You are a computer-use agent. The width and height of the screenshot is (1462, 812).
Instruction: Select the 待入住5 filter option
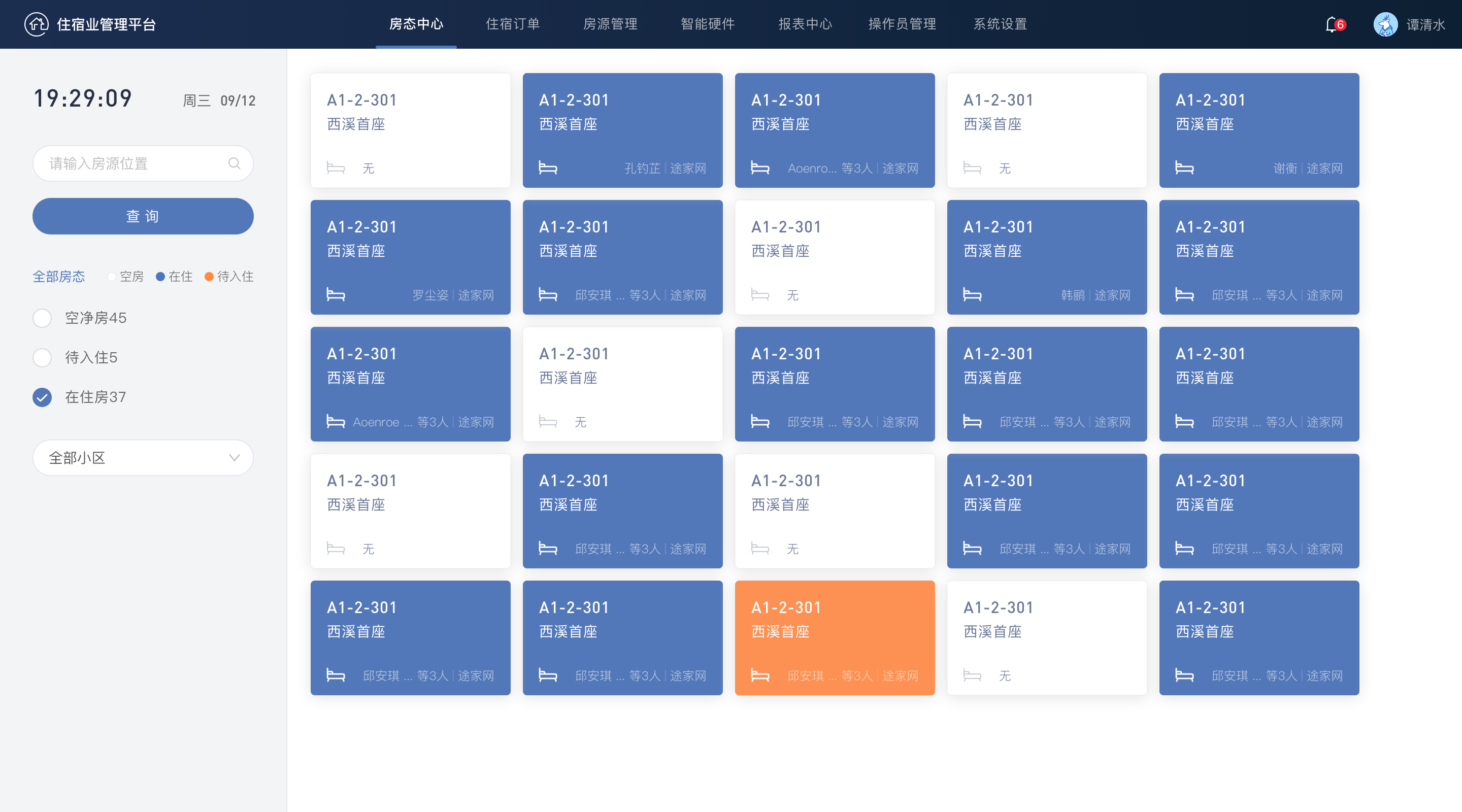click(x=42, y=357)
